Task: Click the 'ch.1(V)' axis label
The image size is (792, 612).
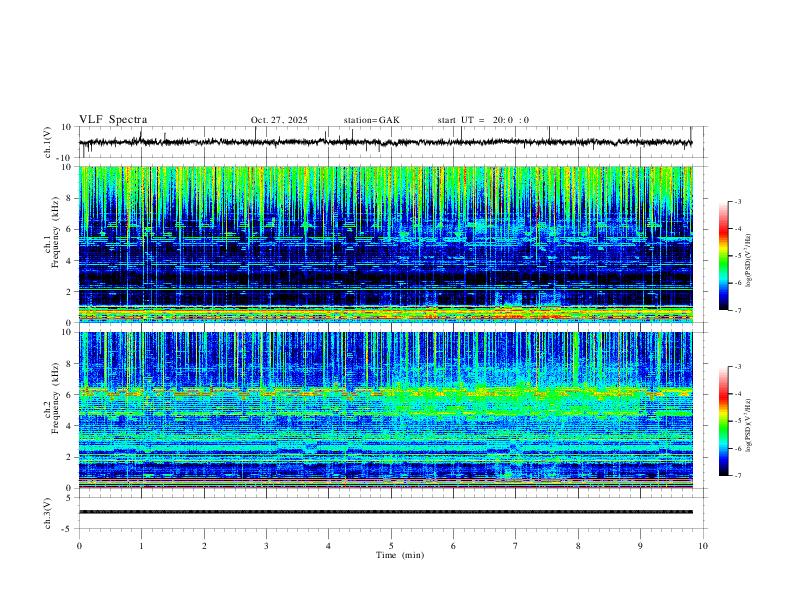Action: [48, 142]
